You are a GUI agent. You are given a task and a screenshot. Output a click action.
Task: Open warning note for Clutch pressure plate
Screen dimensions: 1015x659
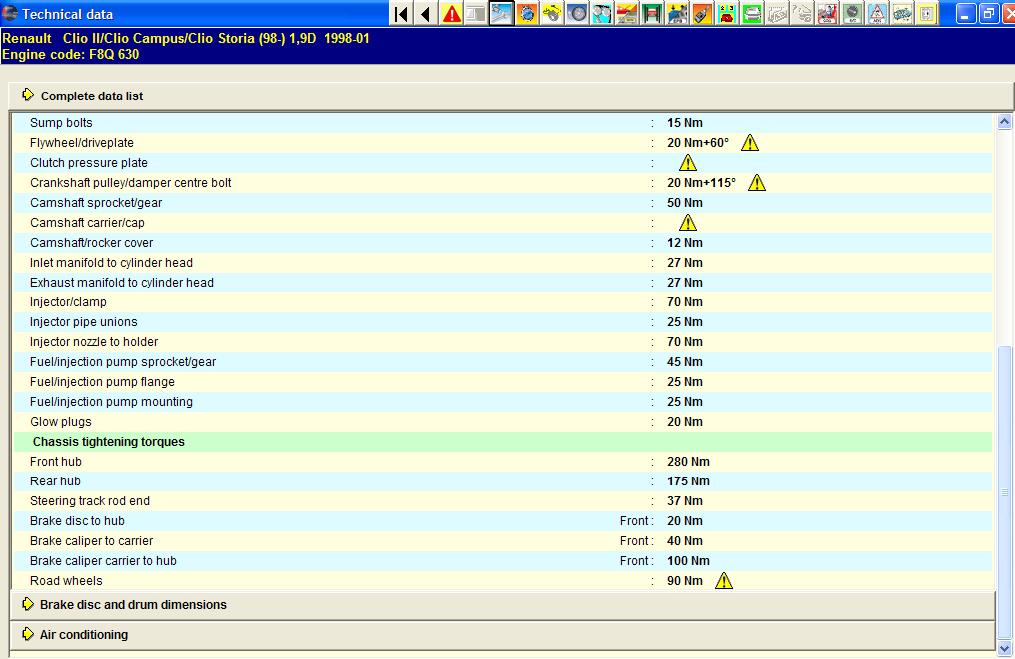coord(687,162)
